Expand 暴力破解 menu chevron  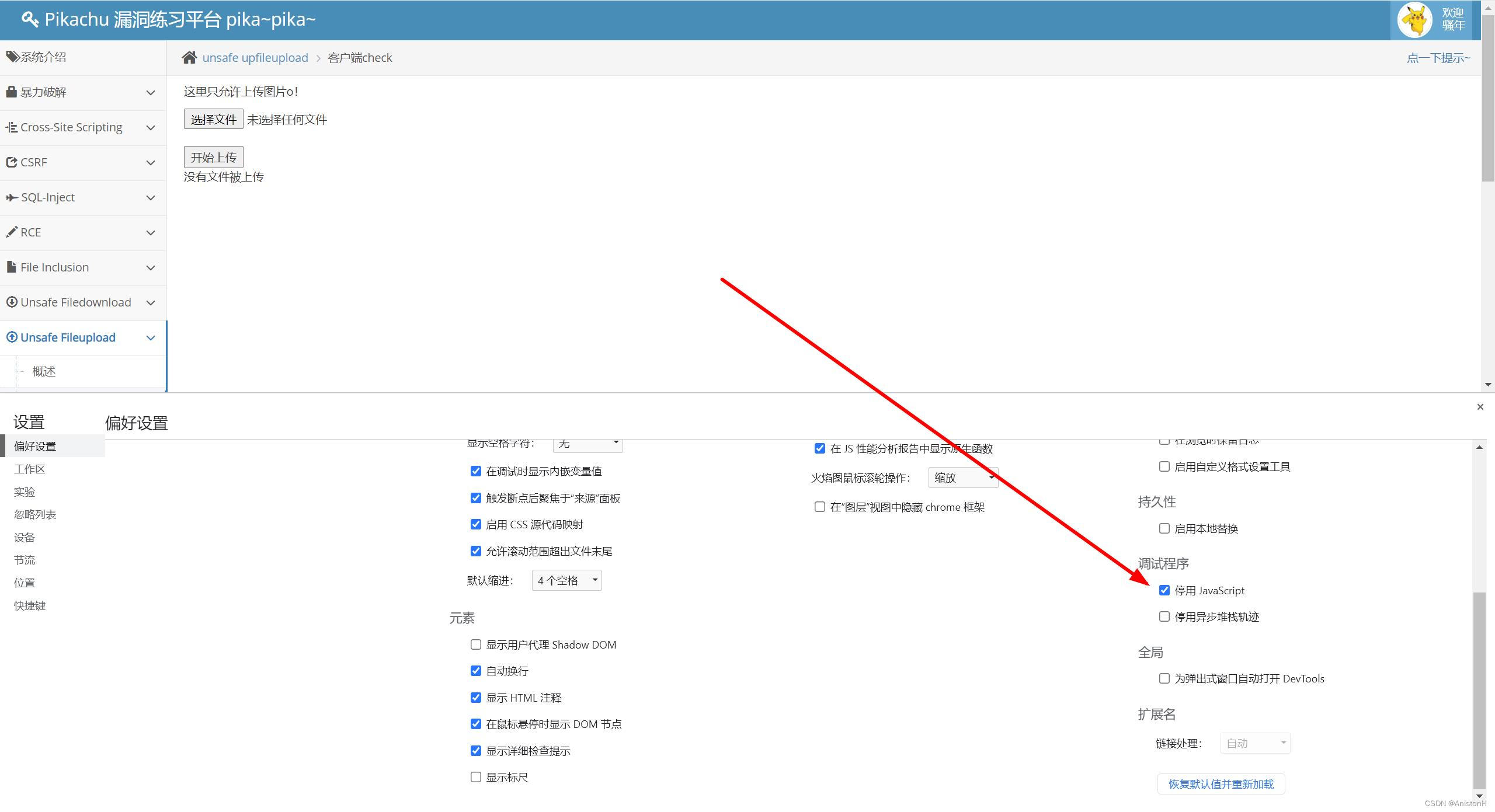tap(151, 92)
